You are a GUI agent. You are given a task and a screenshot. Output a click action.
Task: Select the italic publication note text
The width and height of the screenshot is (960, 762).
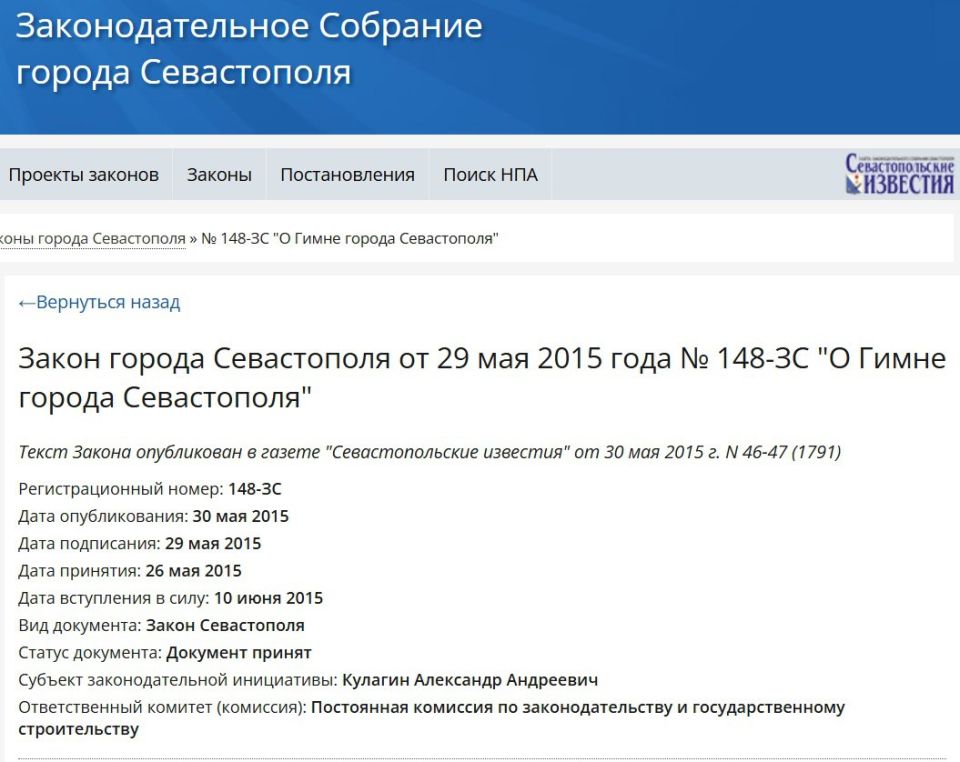(x=431, y=452)
